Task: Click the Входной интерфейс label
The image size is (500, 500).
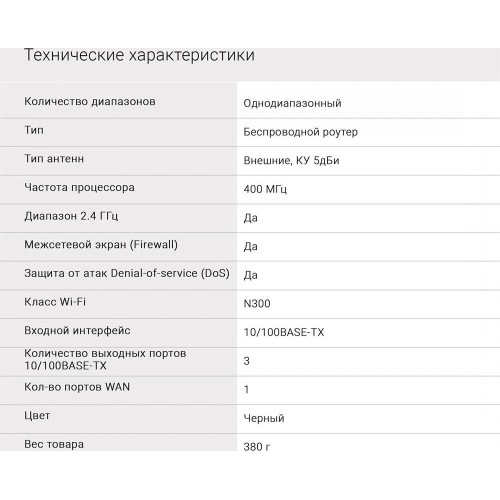Action: (x=77, y=330)
